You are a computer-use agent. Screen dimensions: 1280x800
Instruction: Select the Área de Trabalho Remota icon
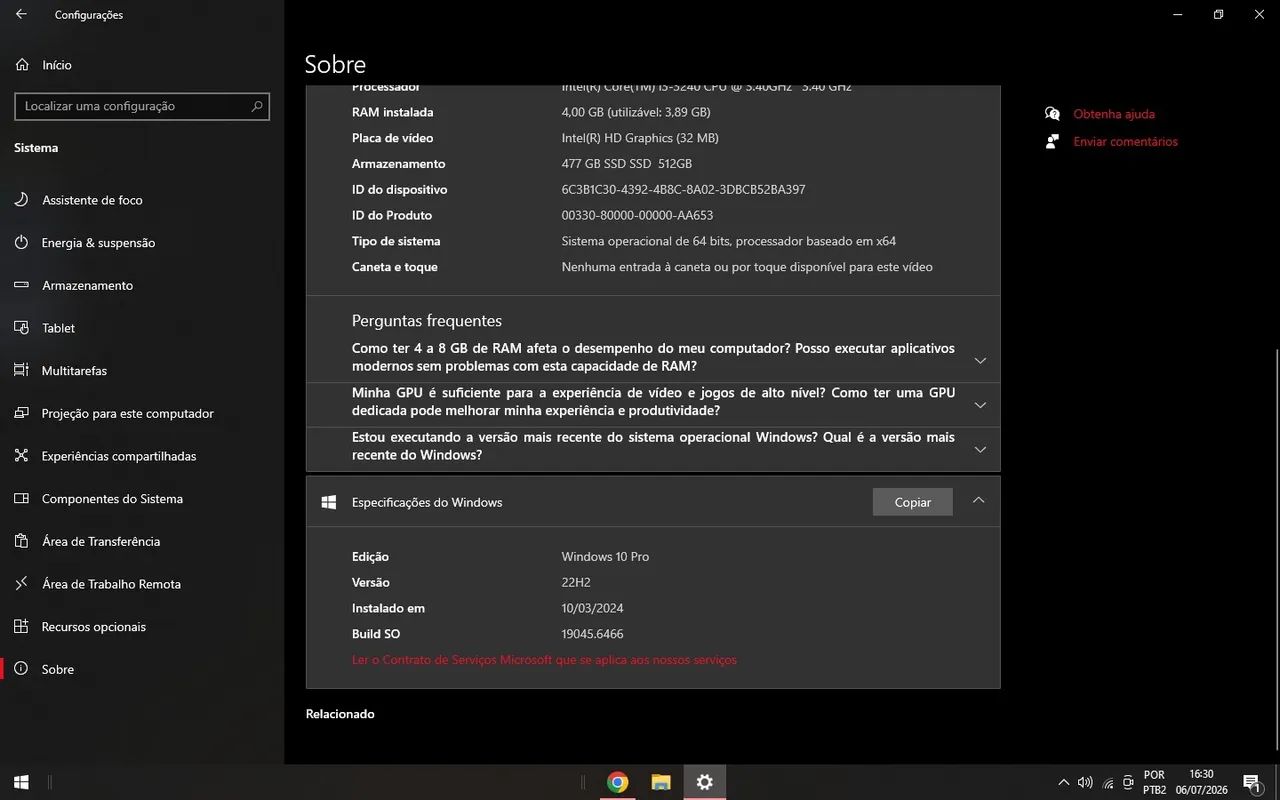pyautogui.click(x=22, y=584)
